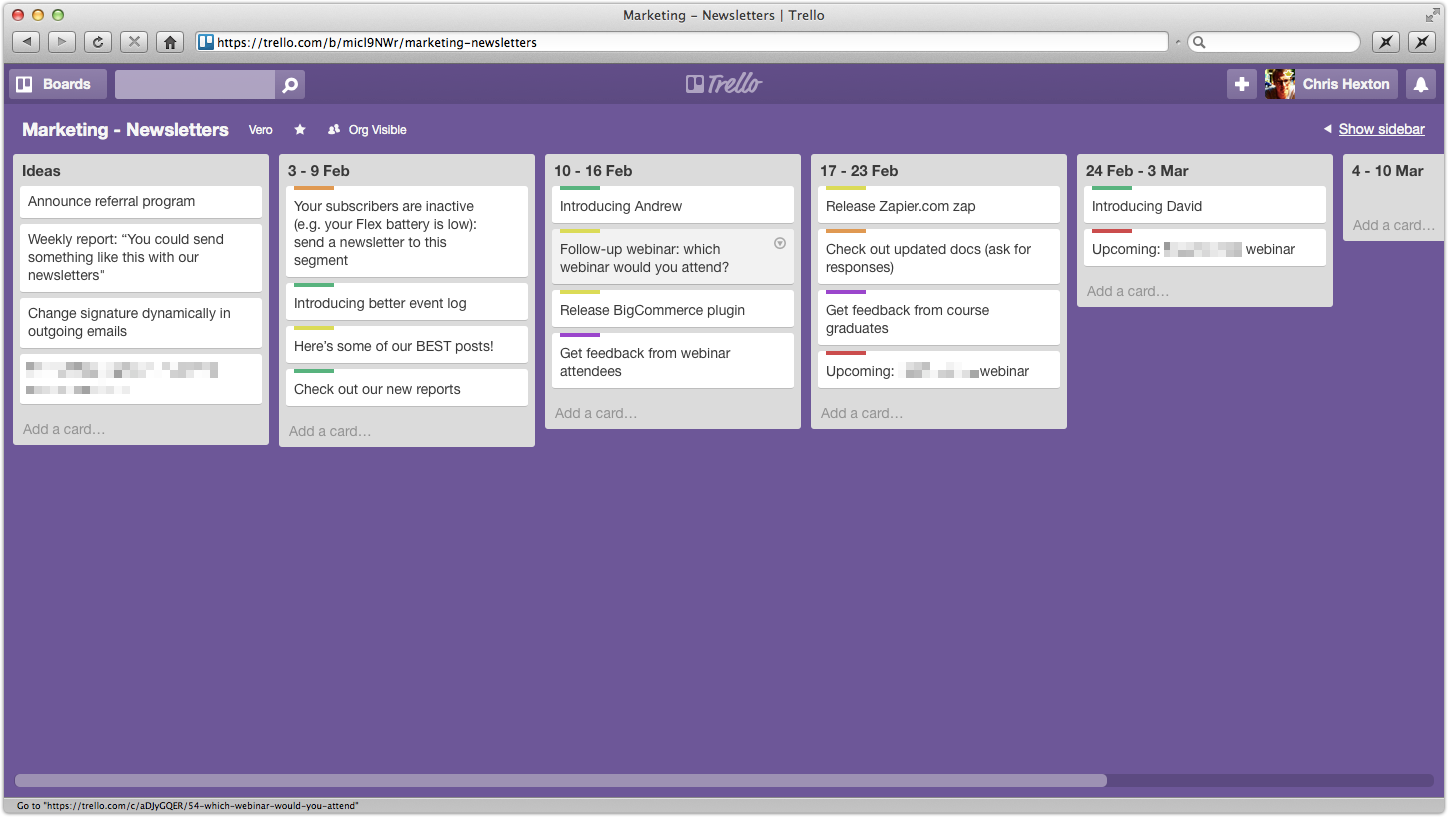Toggle the board star icon
This screenshot has width=1448, height=817.
[299, 130]
